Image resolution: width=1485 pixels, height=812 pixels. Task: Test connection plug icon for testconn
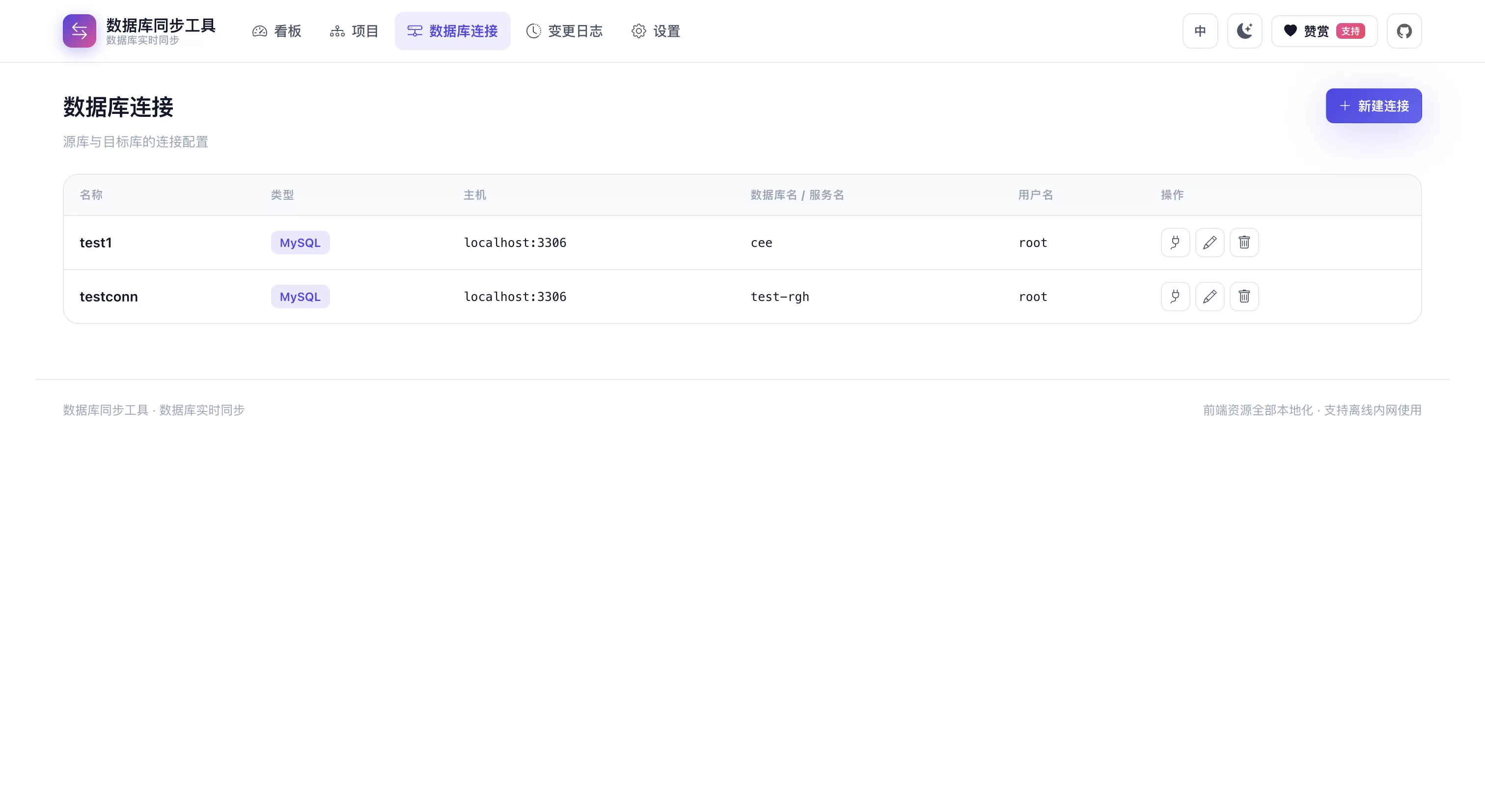pyautogui.click(x=1176, y=297)
